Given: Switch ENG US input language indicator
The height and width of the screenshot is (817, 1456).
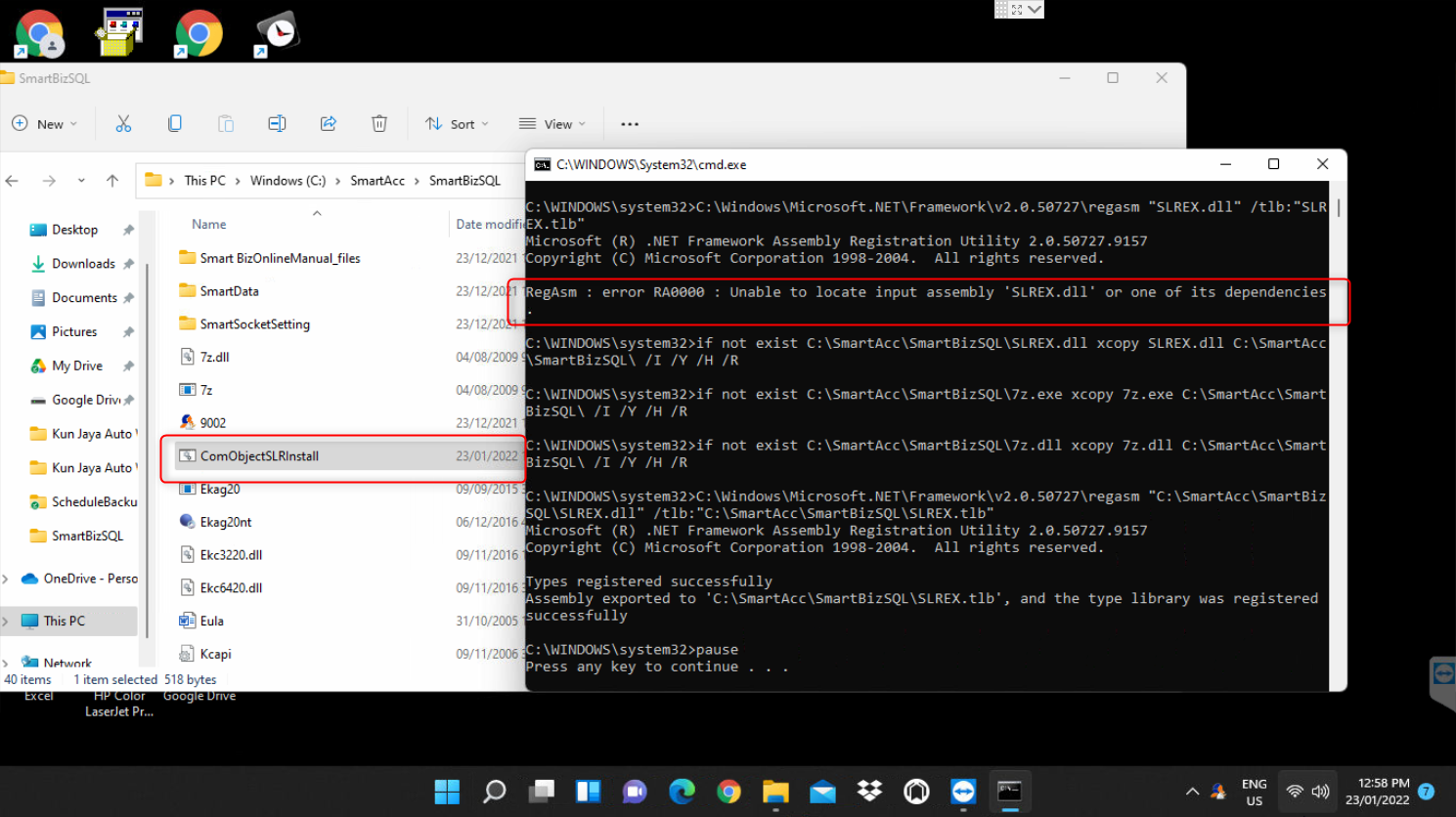Looking at the screenshot, I should pos(1255,792).
